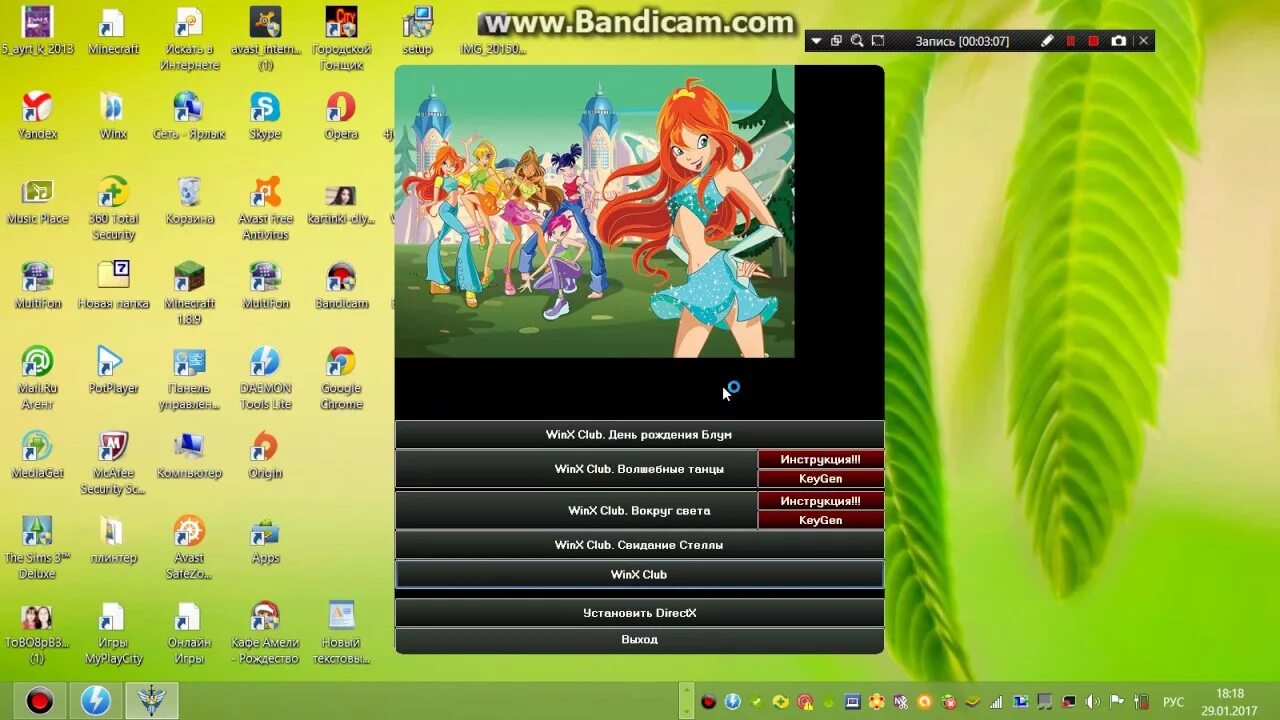Open Minecraft 1.8.9 shortcut
Image resolution: width=1280 pixels, height=720 pixels.
[x=189, y=292]
